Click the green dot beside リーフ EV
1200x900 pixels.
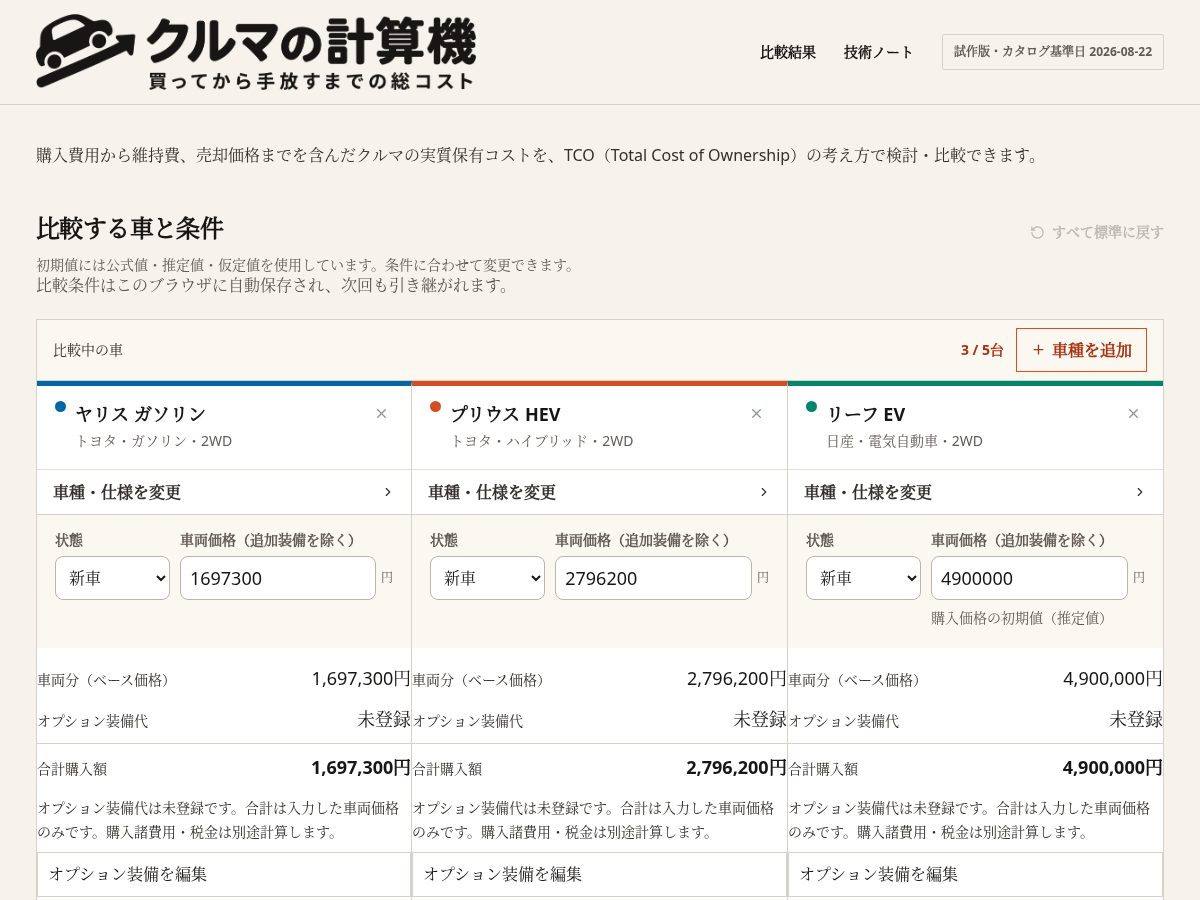pos(811,407)
